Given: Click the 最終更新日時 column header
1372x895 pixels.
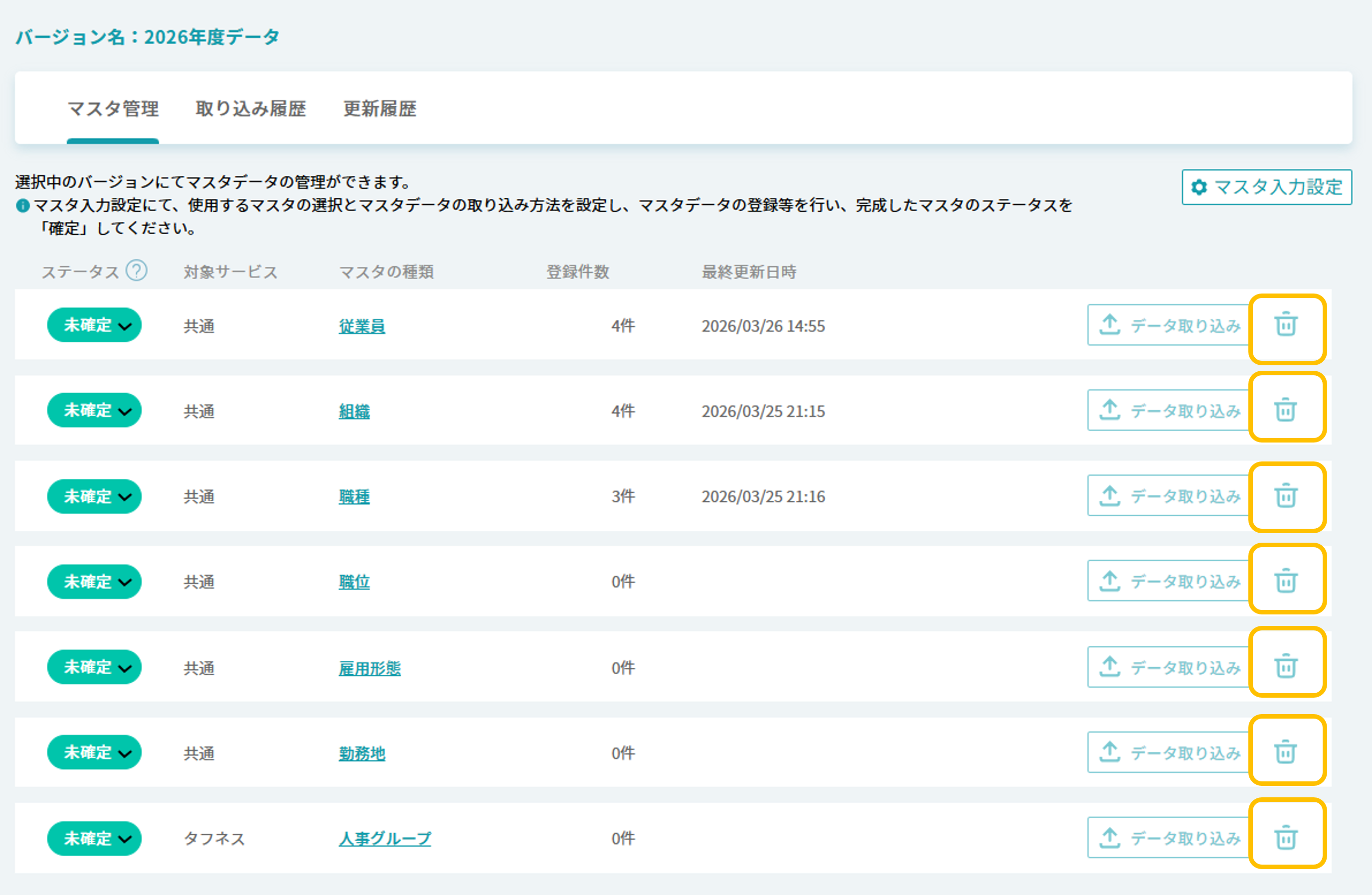Looking at the screenshot, I should pos(749,272).
